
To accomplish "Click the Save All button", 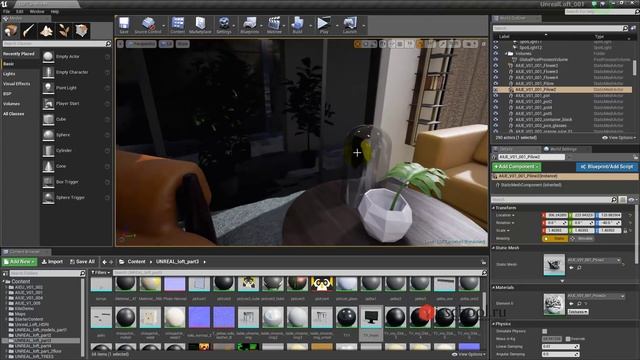I will point(82,262).
